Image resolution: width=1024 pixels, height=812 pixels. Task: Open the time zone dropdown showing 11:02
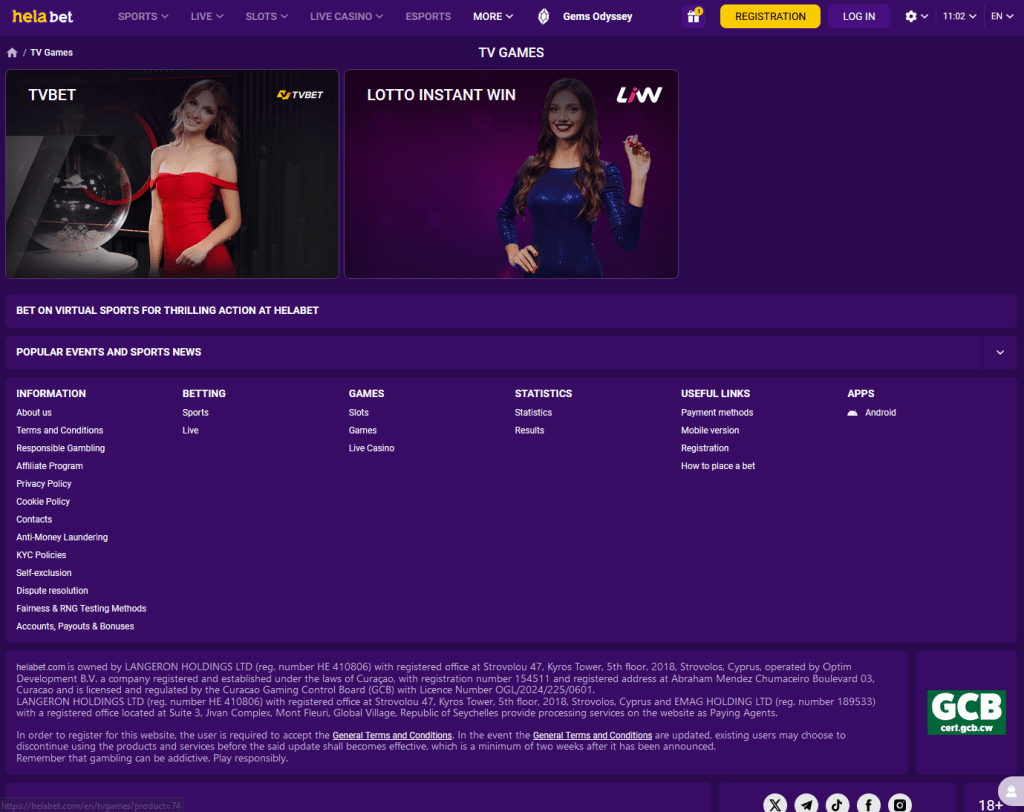(959, 16)
